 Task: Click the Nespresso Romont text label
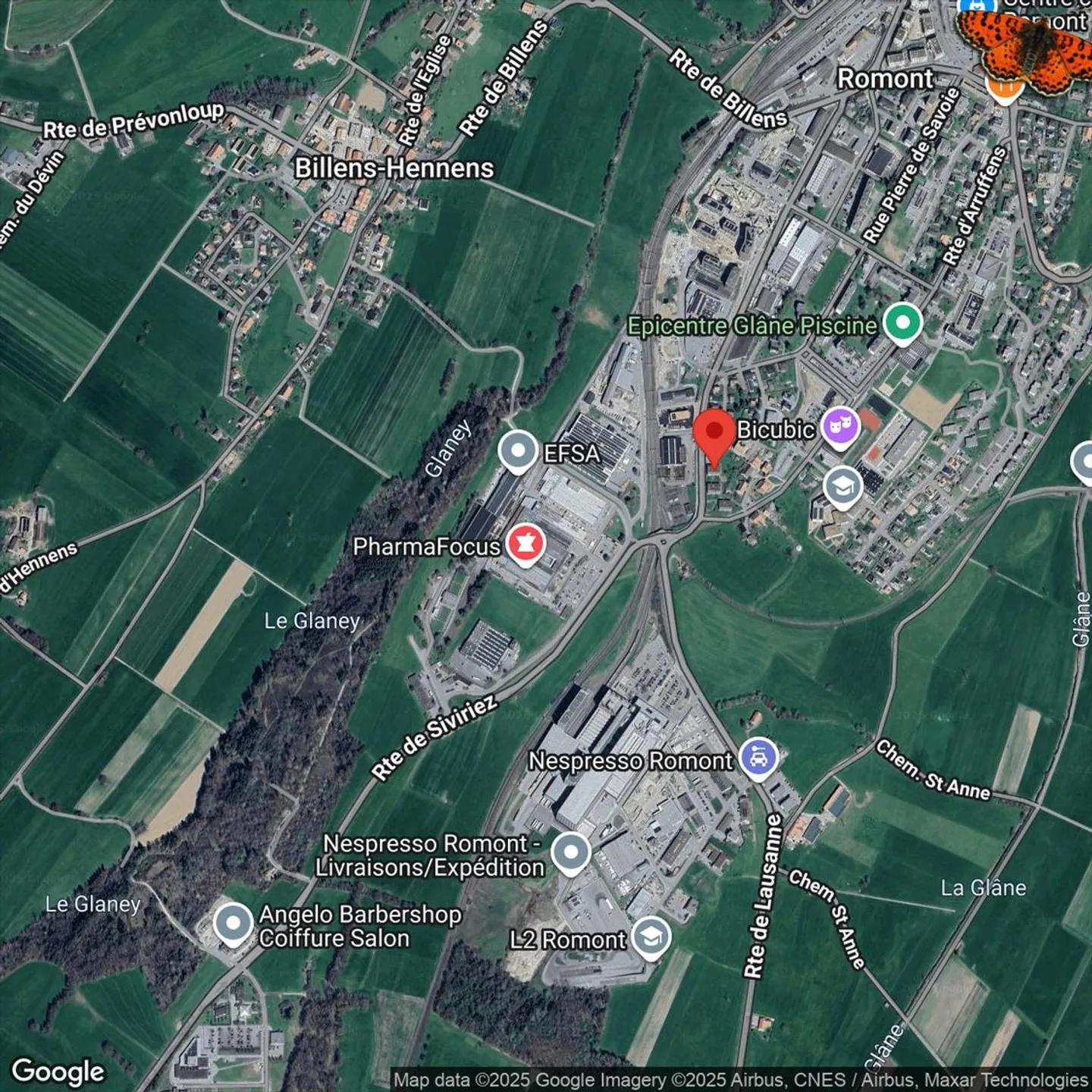[x=630, y=761]
